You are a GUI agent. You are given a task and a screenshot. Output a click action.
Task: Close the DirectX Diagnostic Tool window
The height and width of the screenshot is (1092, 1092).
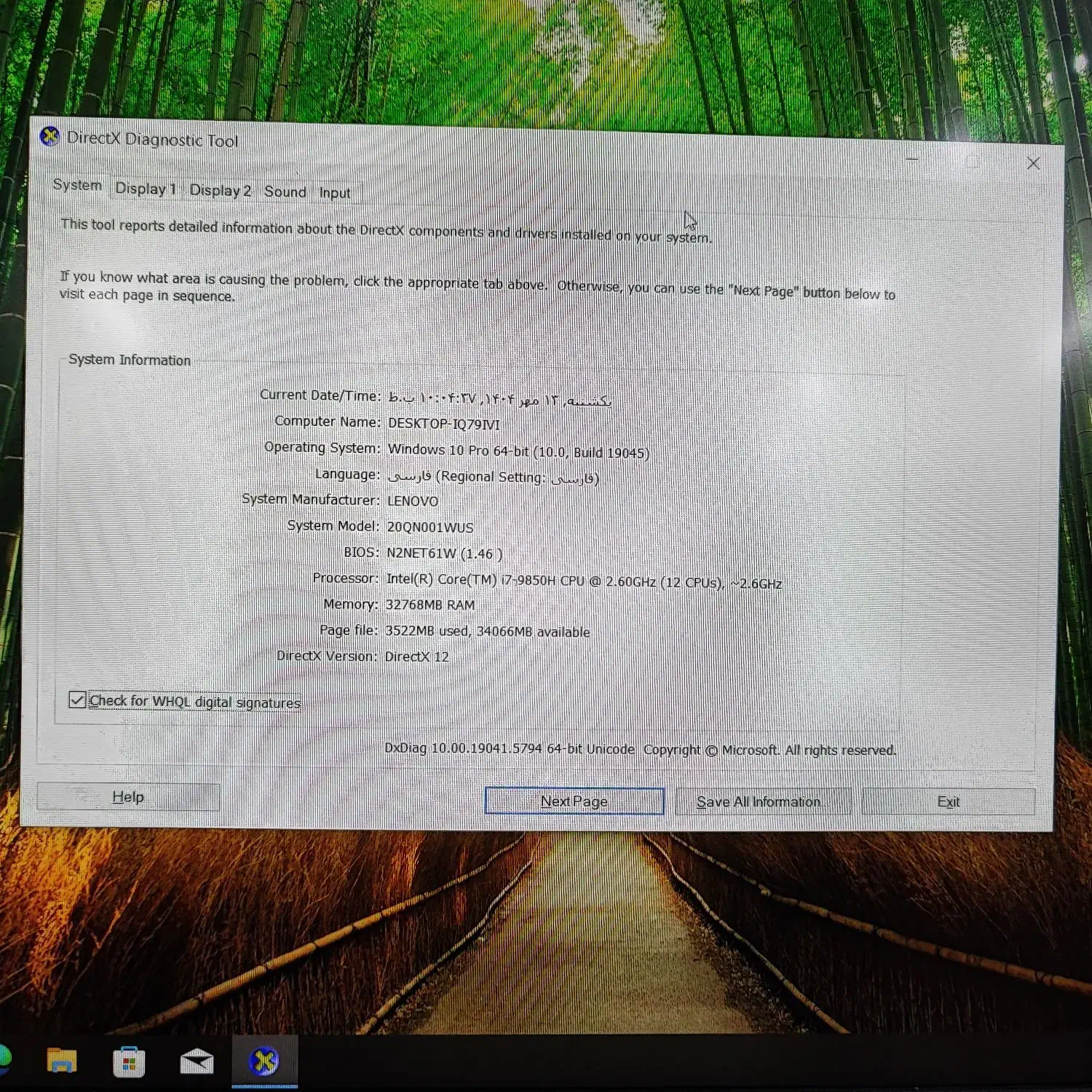pyautogui.click(x=1033, y=164)
